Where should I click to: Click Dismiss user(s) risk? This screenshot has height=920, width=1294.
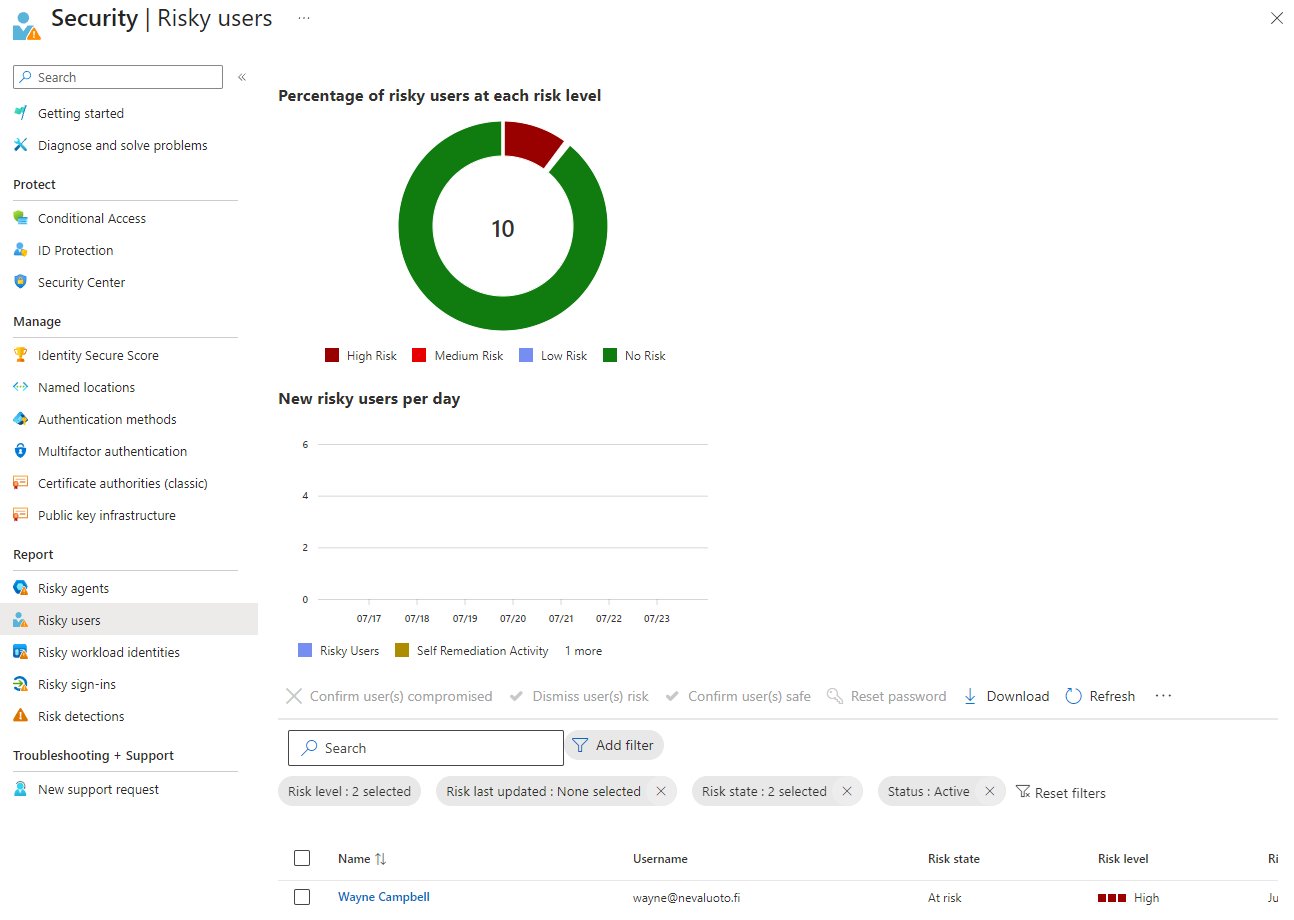(x=579, y=696)
